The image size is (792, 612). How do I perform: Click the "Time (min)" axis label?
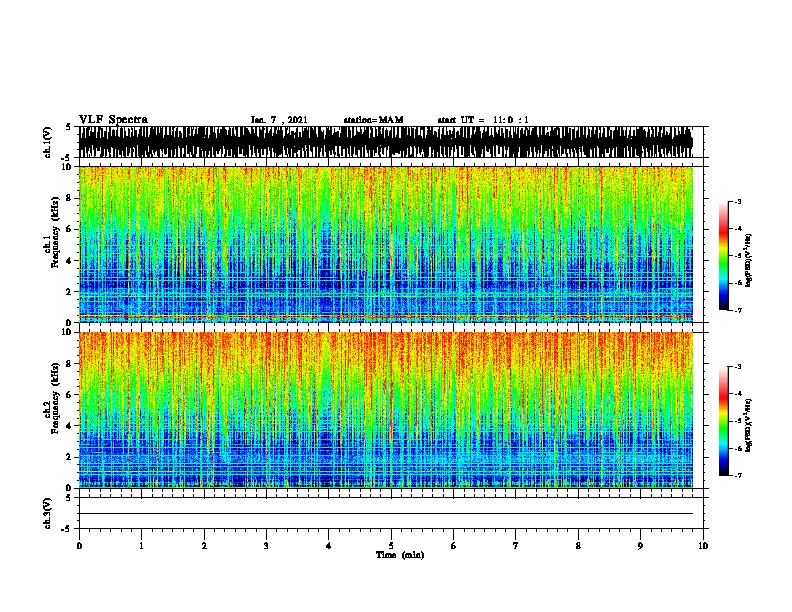coord(400,555)
